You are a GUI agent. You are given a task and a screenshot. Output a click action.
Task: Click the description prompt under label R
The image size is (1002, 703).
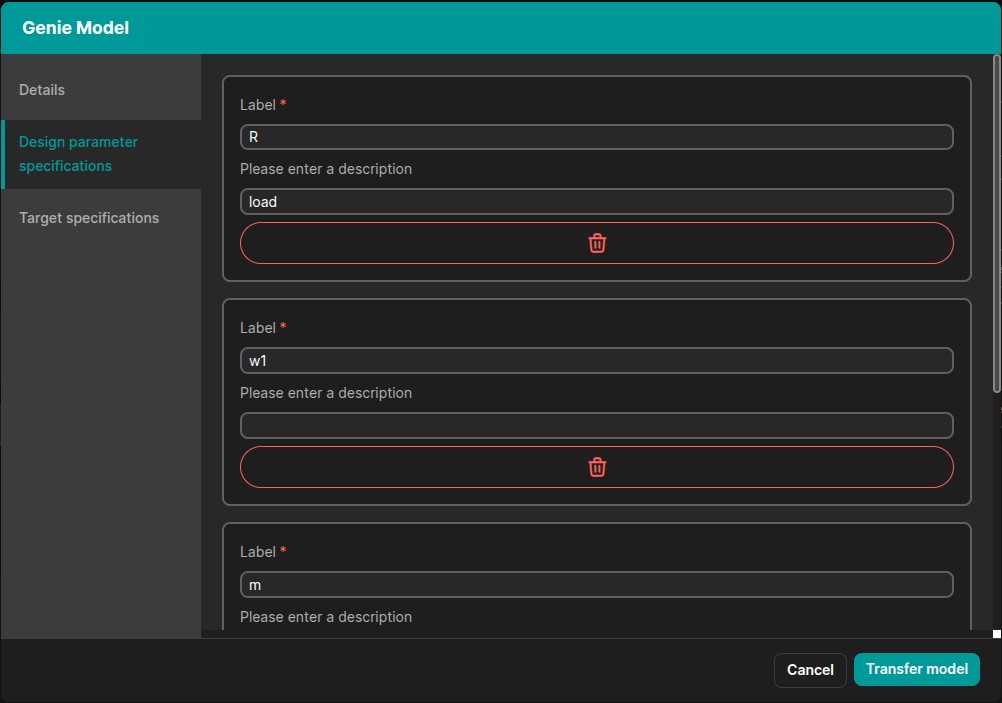click(x=326, y=169)
